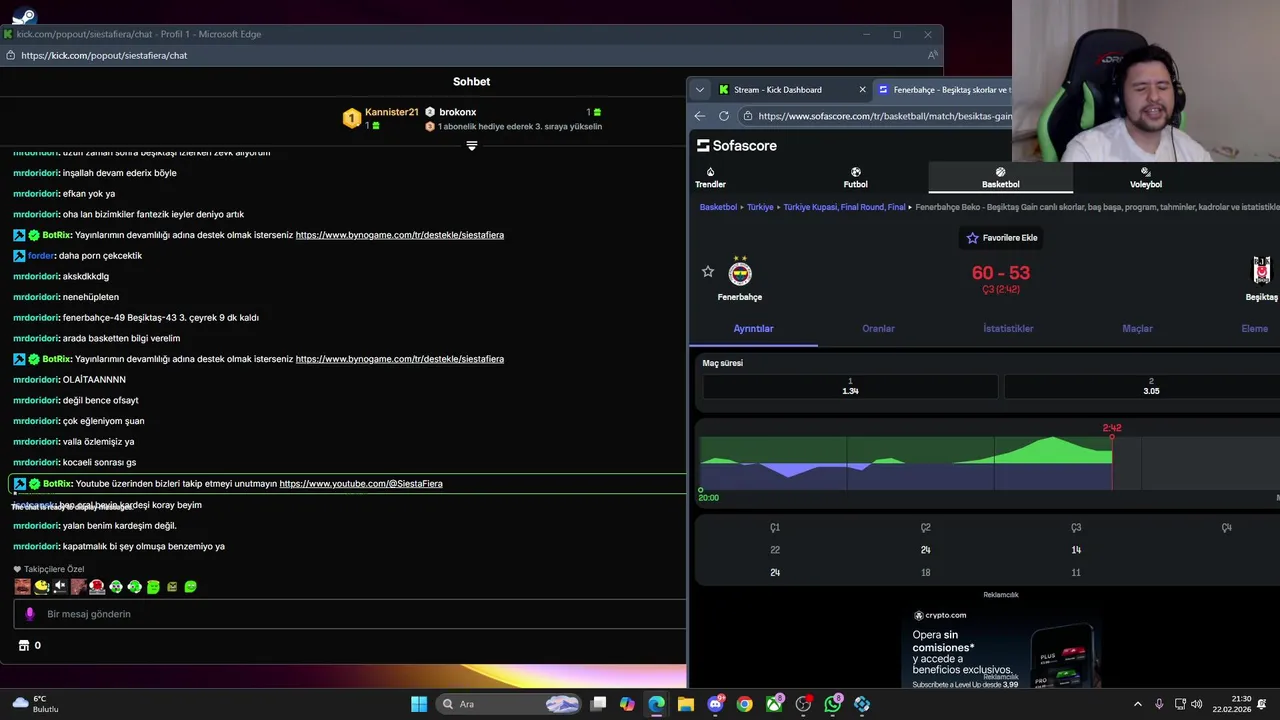Insert the green speech bubble emote
The height and width of the screenshot is (720, 1280).
(190, 587)
